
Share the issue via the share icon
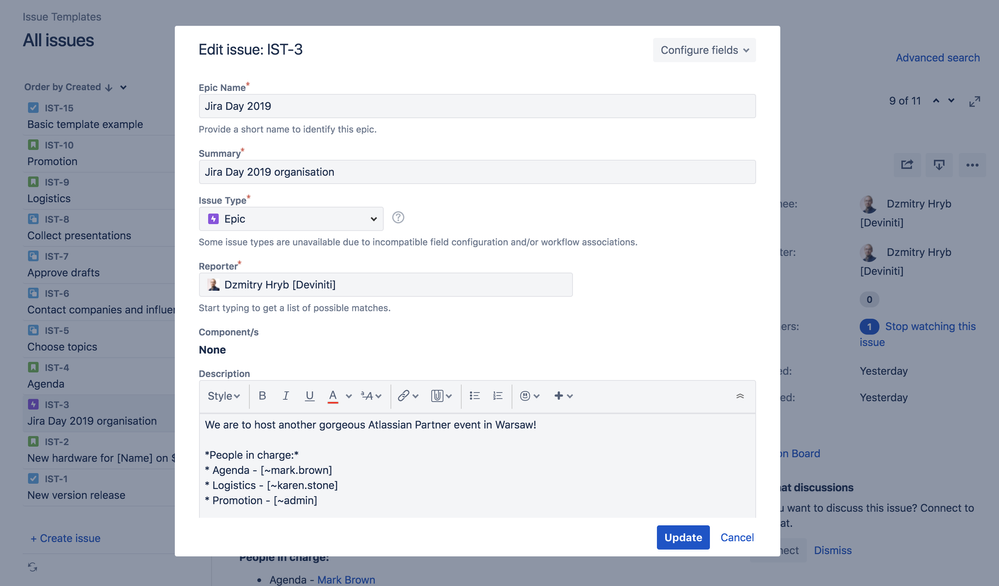click(906, 164)
